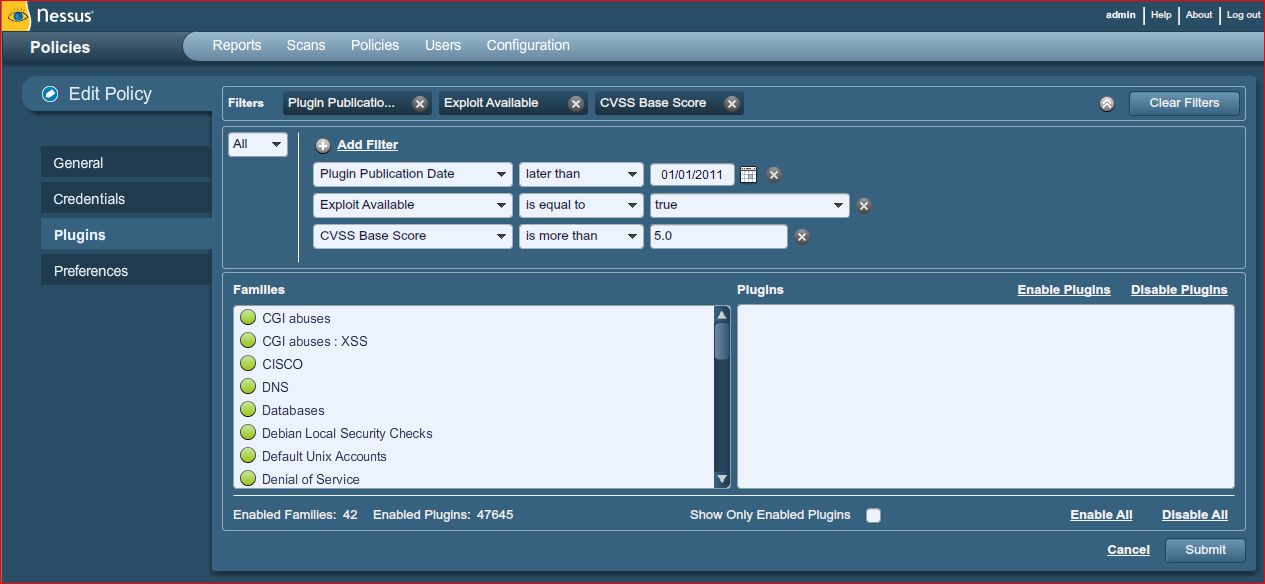Image resolution: width=1265 pixels, height=584 pixels.
Task: Select the CISCO family name
Action: tap(282, 365)
